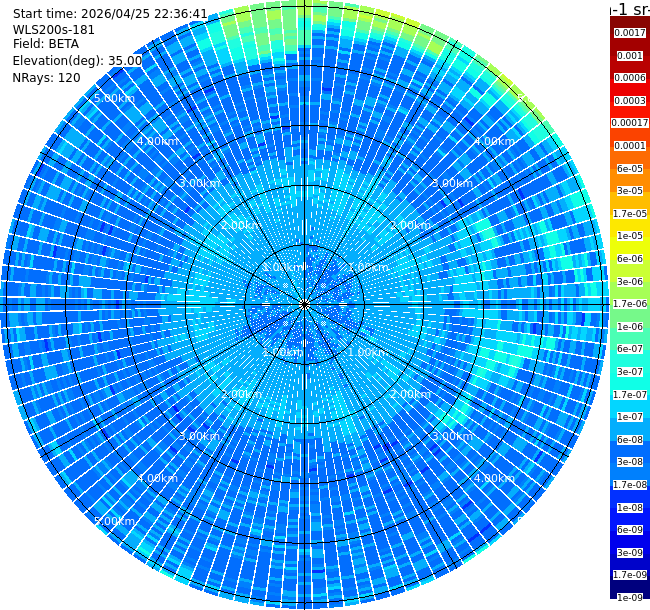This screenshot has height=610, width=650.
Task: Click the upper-left 3.00km range label
Action: (199, 183)
